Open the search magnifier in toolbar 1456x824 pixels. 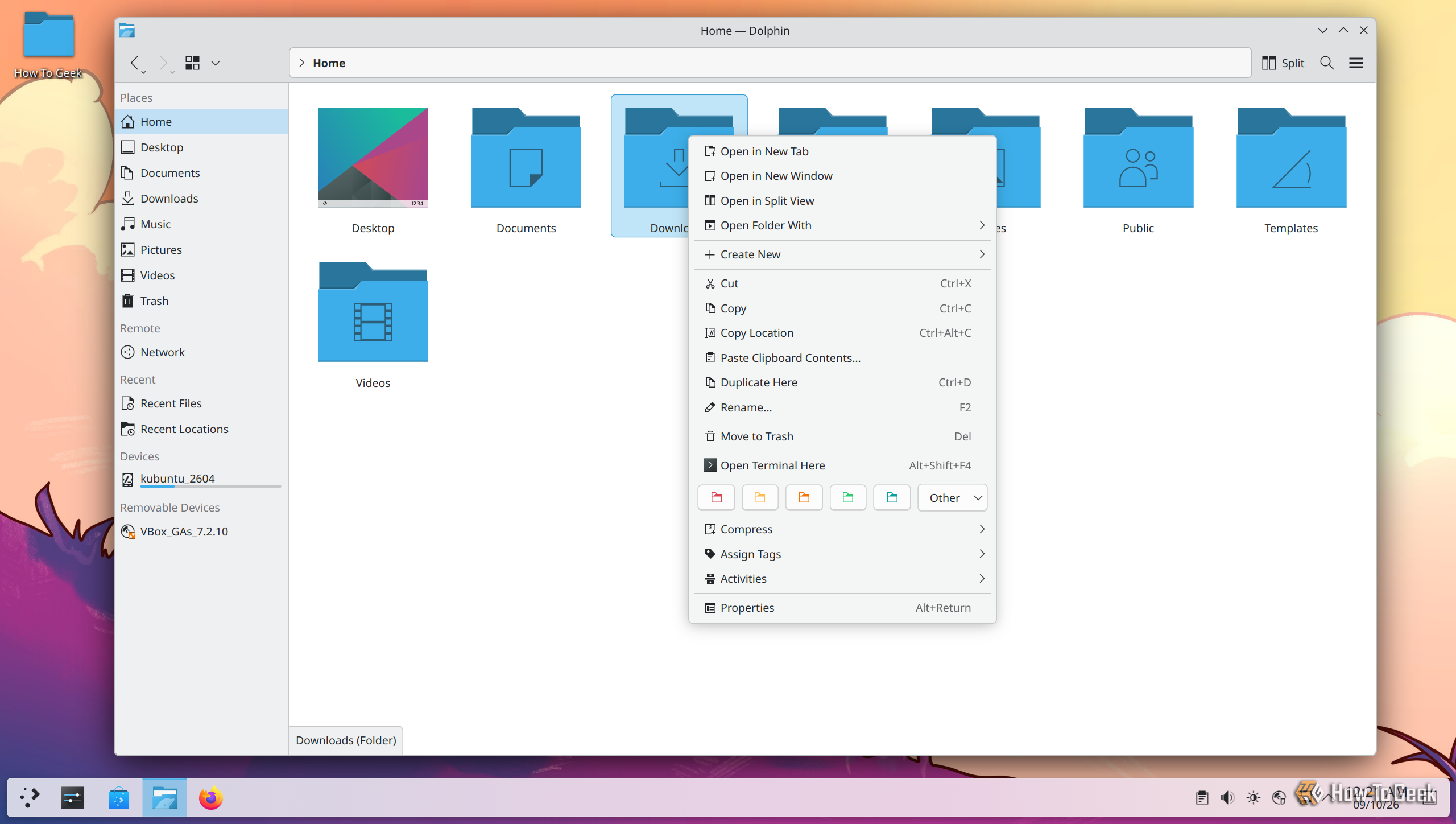[1326, 63]
